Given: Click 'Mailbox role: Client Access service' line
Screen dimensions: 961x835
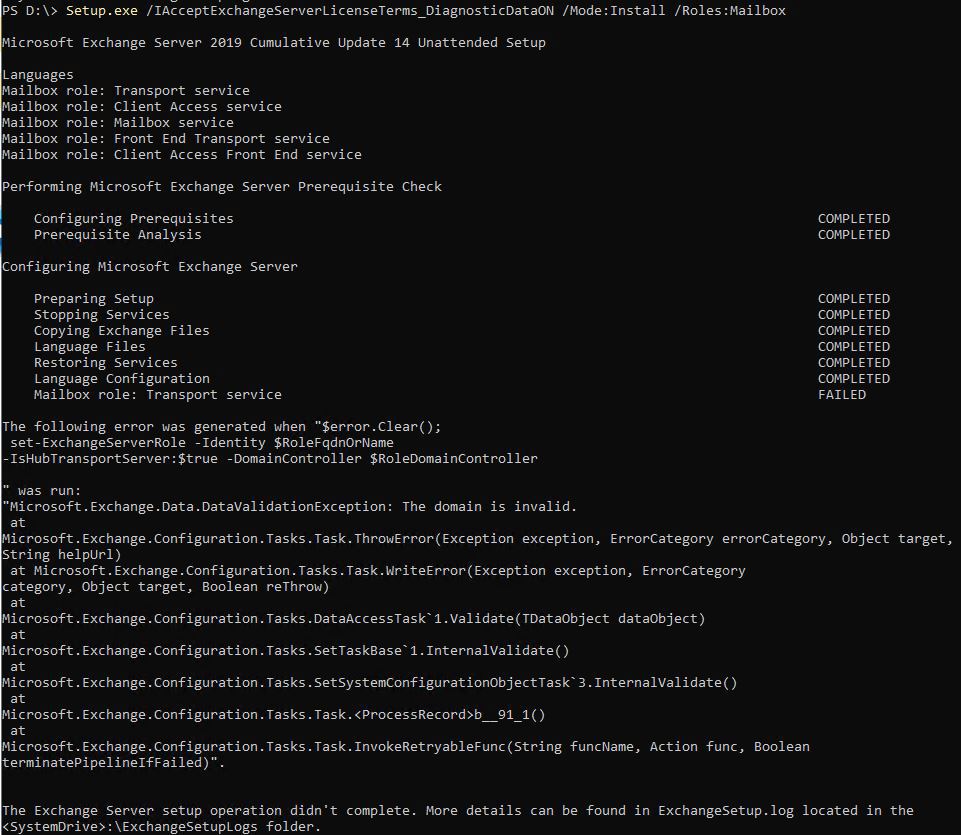Looking at the screenshot, I should point(142,107).
